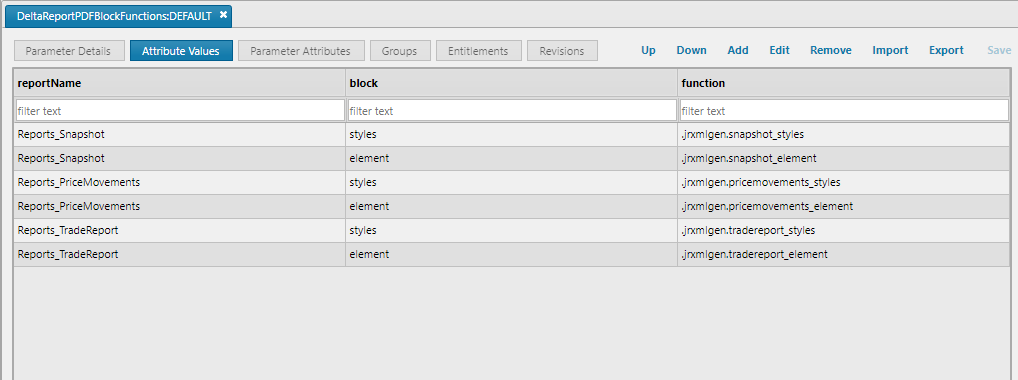Open the Parameter Attributes tab
The height and width of the screenshot is (380, 1018).
click(301, 51)
